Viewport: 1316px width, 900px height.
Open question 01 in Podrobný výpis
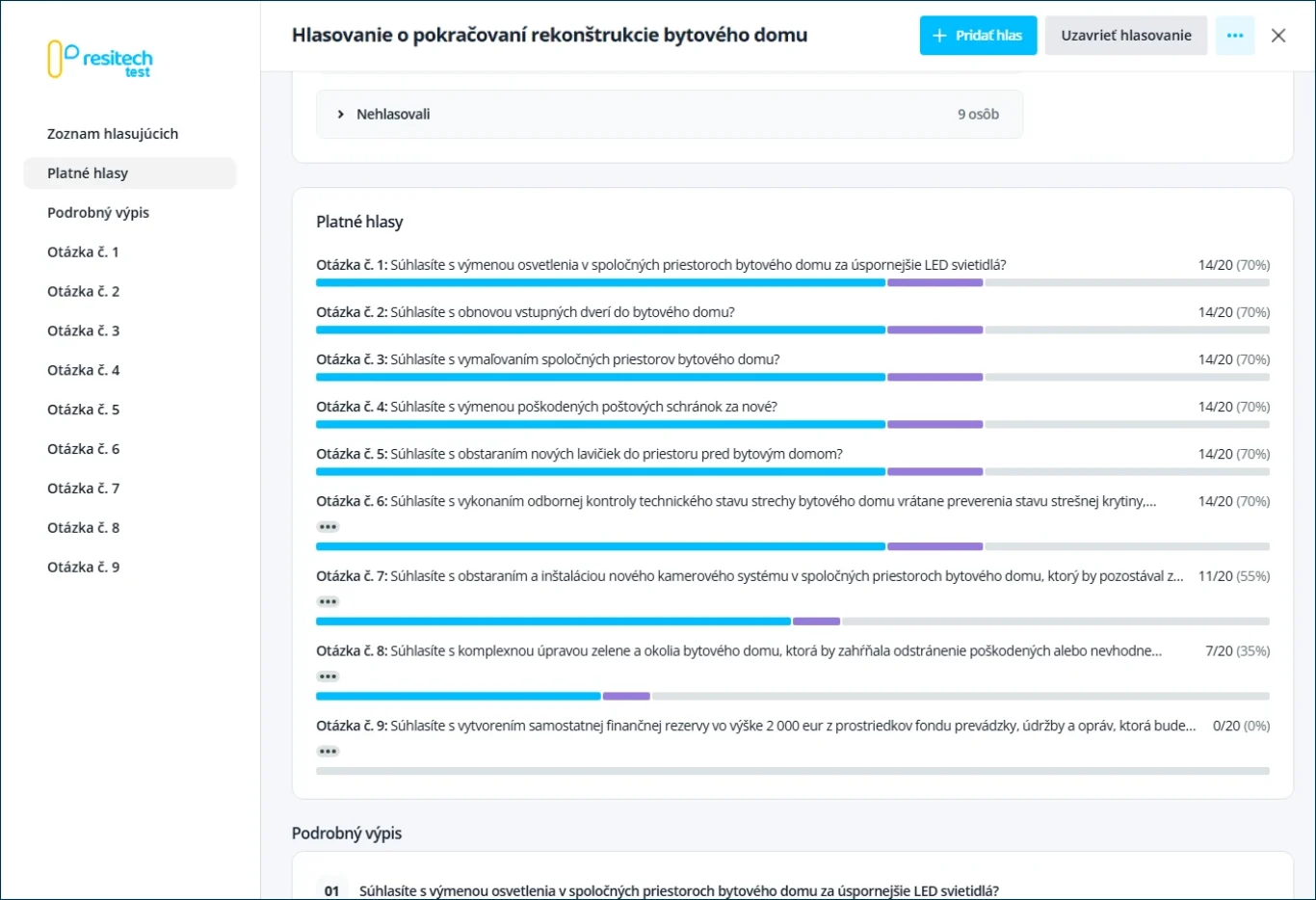pyautogui.click(x=679, y=891)
